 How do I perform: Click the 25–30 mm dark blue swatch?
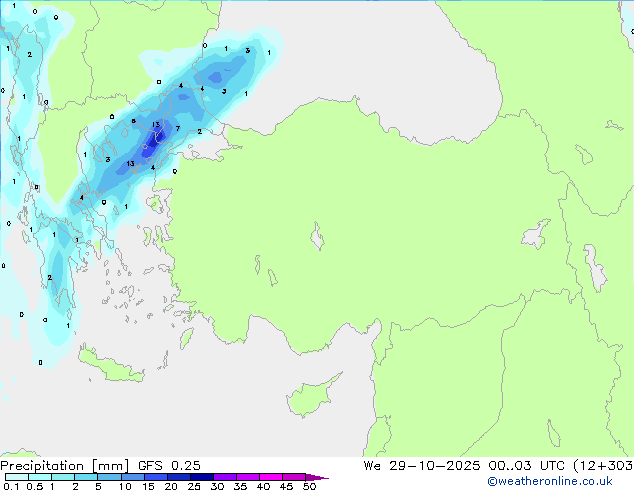point(202,477)
